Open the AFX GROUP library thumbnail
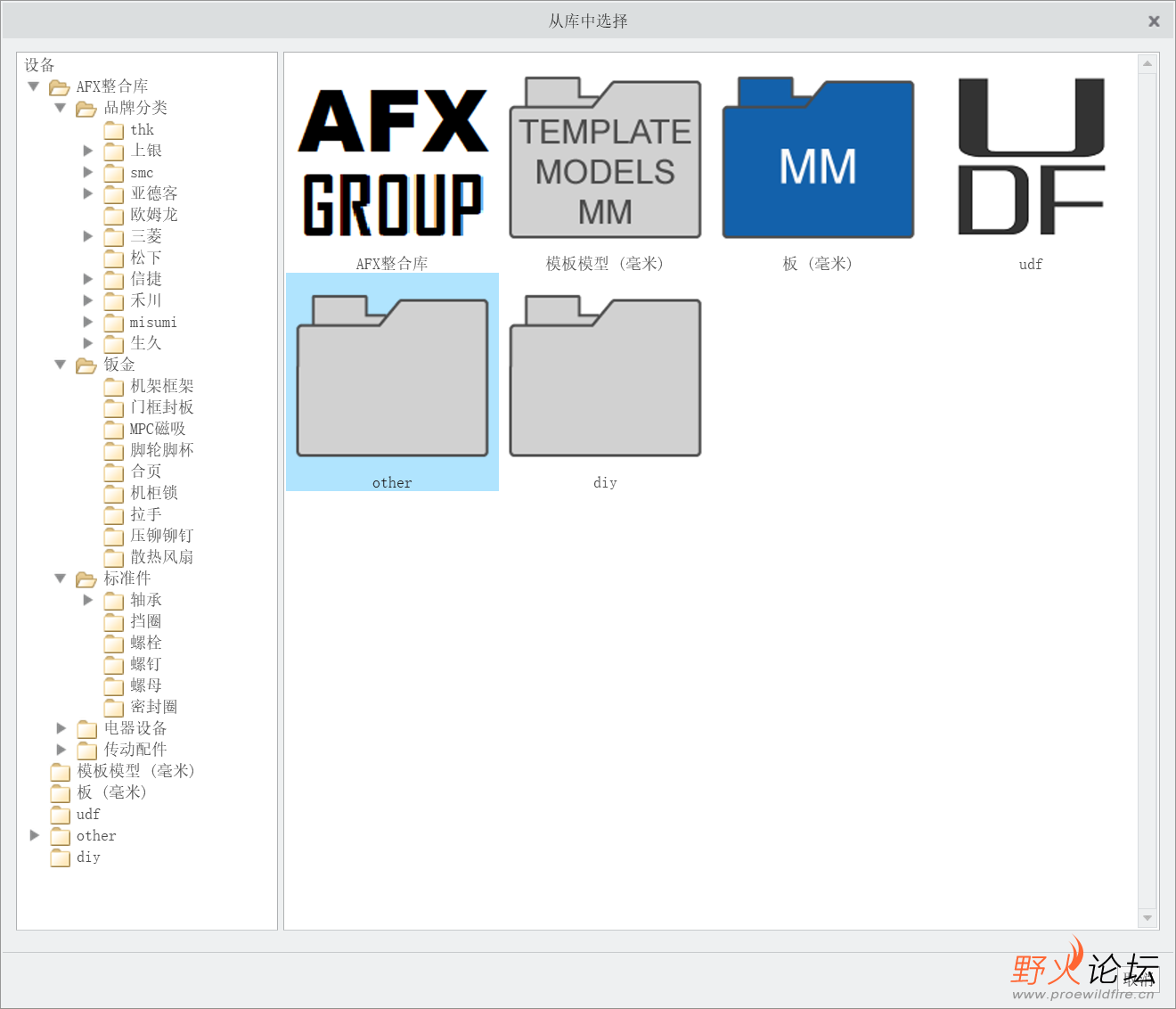The image size is (1176, 1009). [x=392, y=162]
